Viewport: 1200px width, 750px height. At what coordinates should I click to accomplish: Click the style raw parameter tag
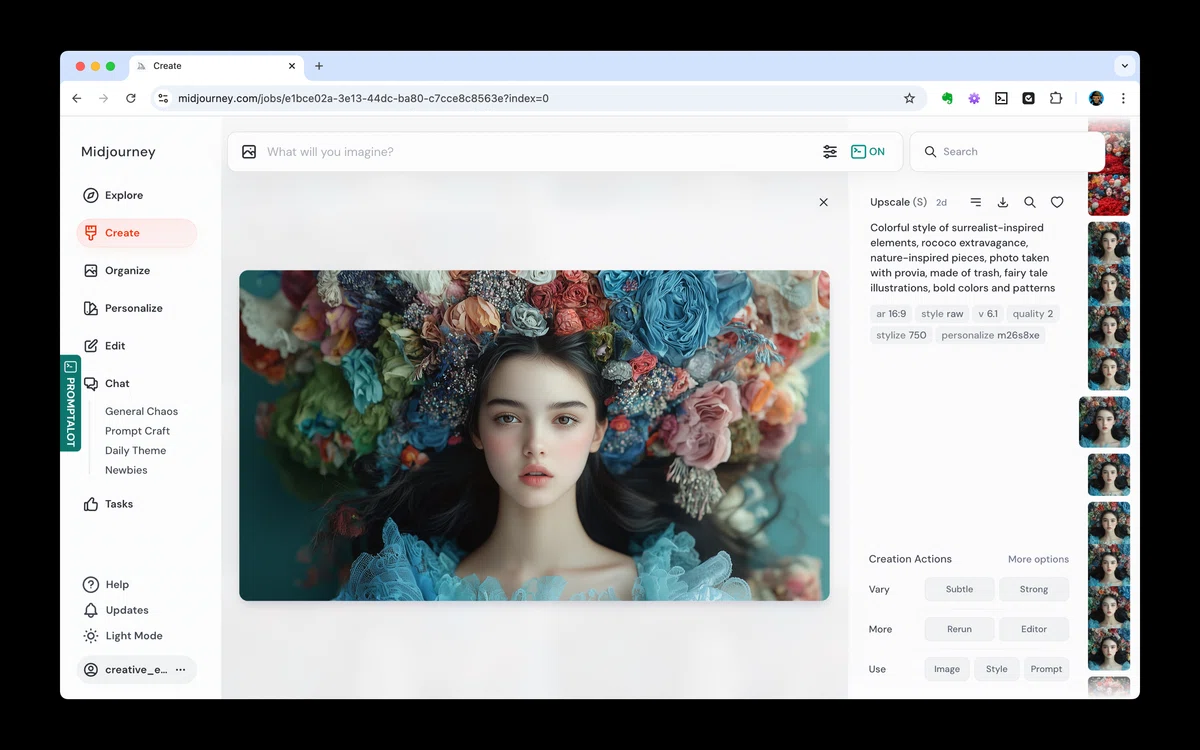point(942,314)
